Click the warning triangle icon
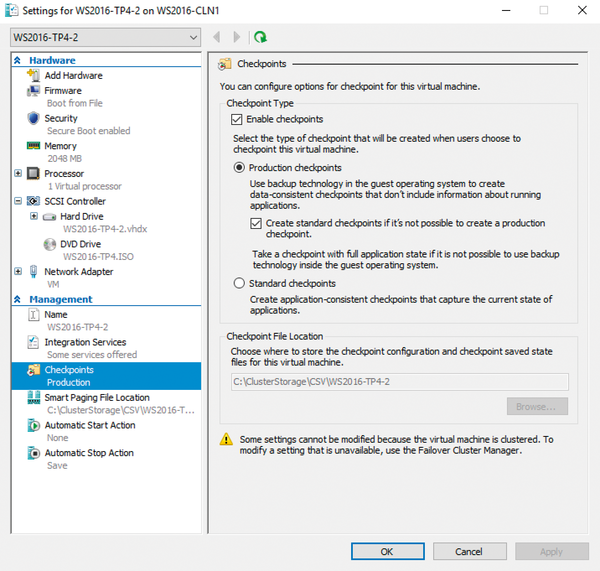600x571 pixels. pos(226,439)
